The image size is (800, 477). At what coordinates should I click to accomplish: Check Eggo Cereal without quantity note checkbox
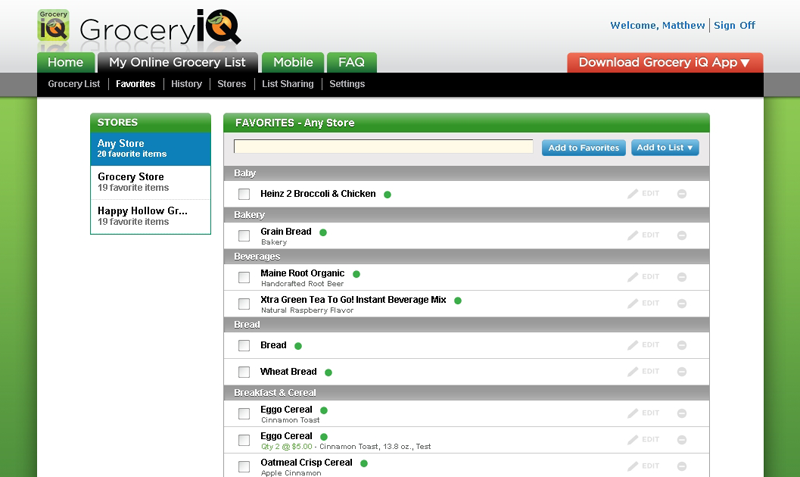[244, 413]
